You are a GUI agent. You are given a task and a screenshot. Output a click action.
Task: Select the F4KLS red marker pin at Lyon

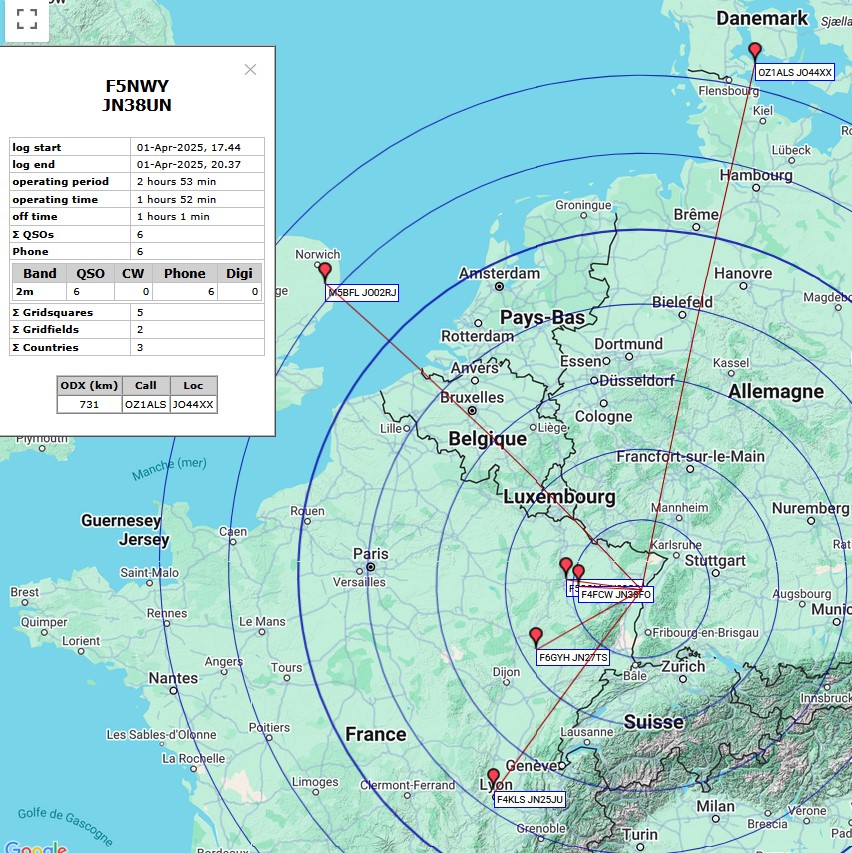tap(493, 776)
